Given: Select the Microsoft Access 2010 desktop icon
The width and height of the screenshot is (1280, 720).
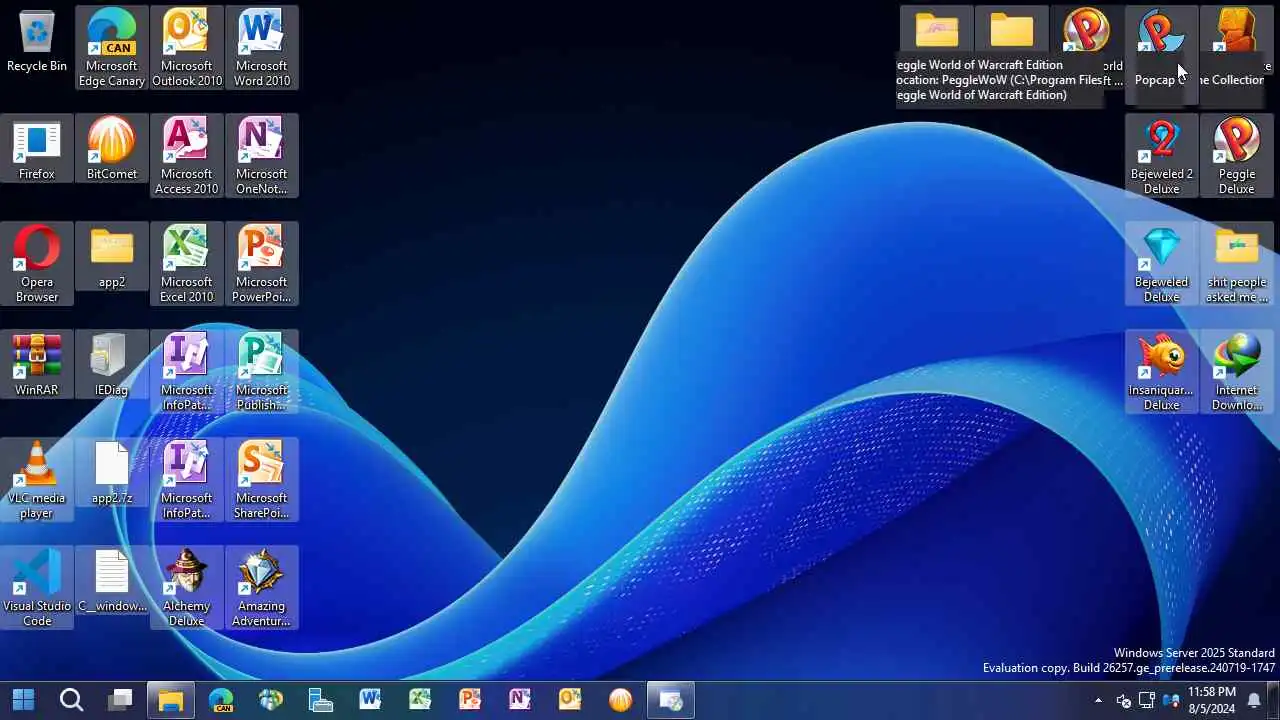Looking at the screenshot, I should [187, 155].
